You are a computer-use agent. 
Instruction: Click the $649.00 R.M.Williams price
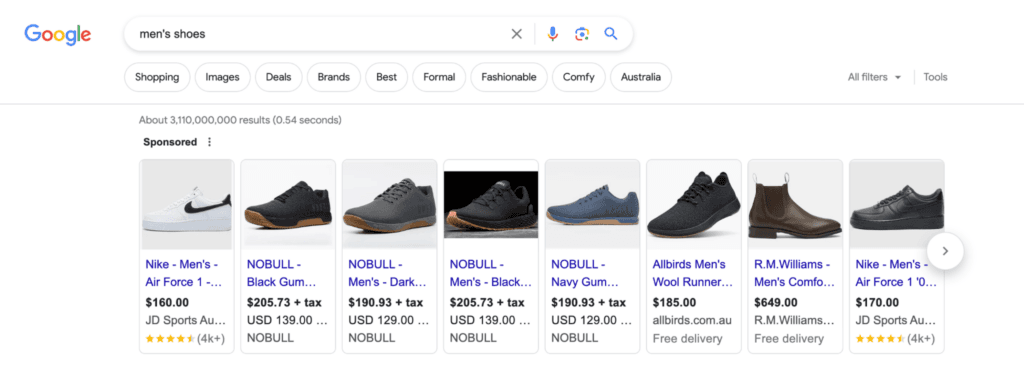tap(776, 303)
